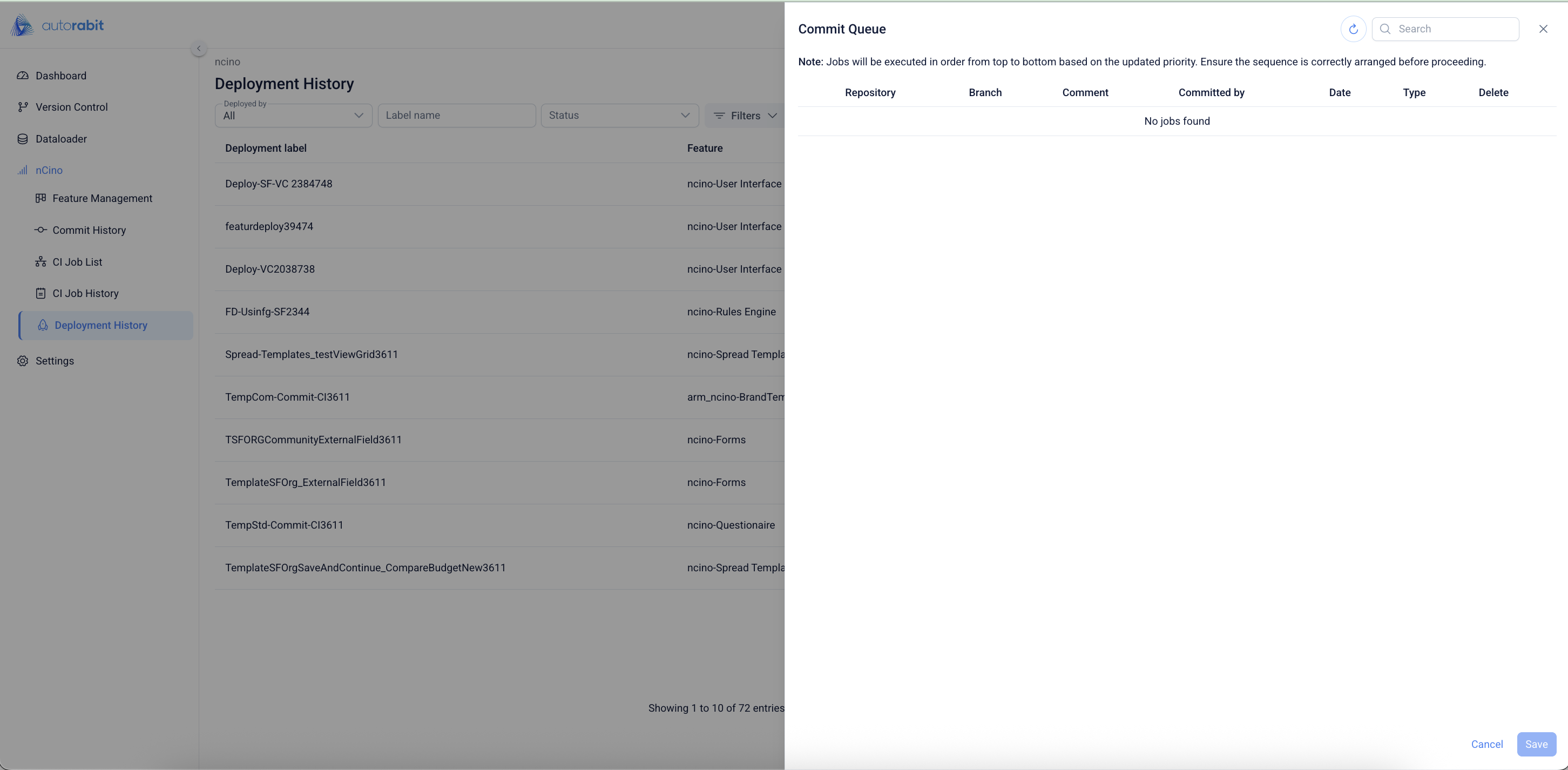Image resolution: width=1568 pixels, height=770 pixels.
Task: Expand the Status dropdown
Action: tap(619, 115)
